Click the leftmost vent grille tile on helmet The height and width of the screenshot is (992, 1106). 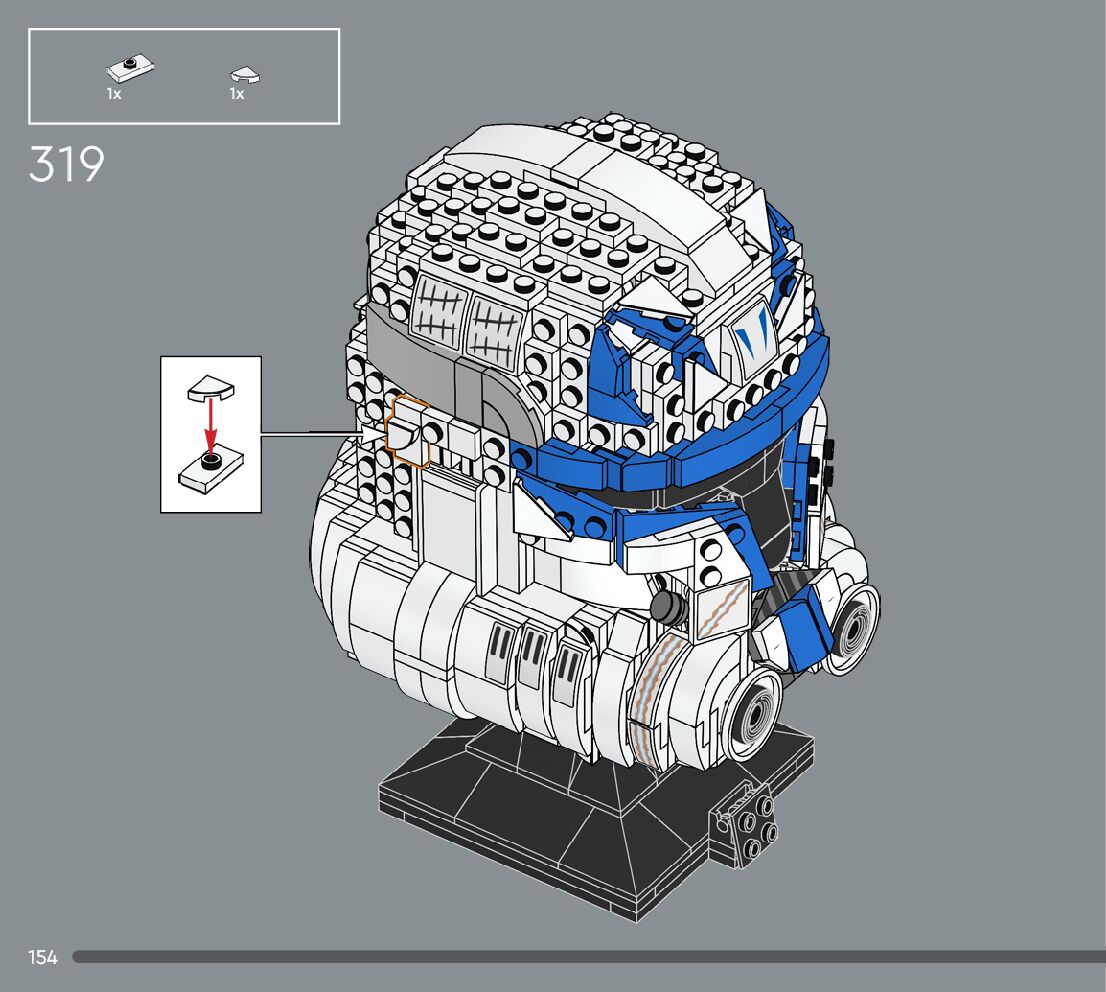click(x=501, y=654)
